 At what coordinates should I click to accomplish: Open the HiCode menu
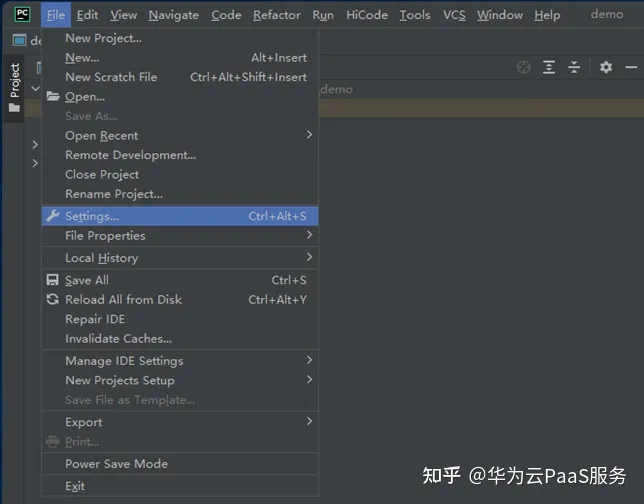click(367, 15)
